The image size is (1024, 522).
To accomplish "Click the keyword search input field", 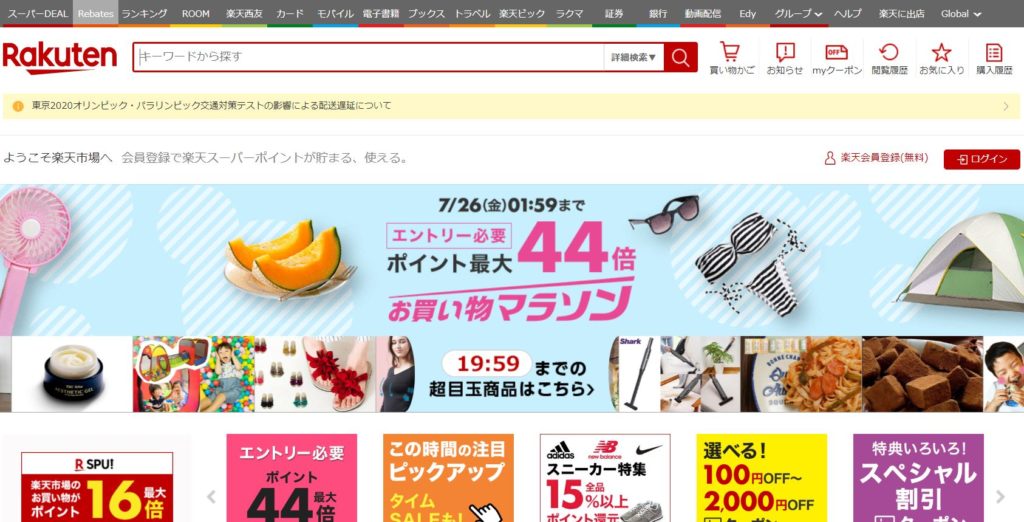I will pyautogui.click(x=369, y=57).
